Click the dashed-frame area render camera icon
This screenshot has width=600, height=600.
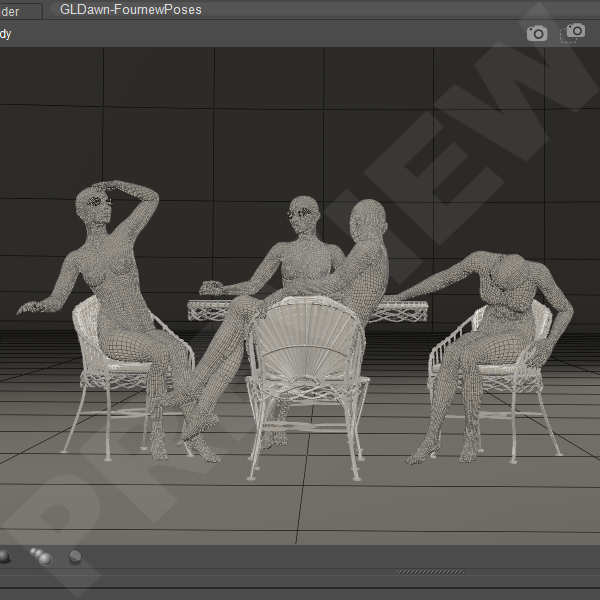click(576, 32)
